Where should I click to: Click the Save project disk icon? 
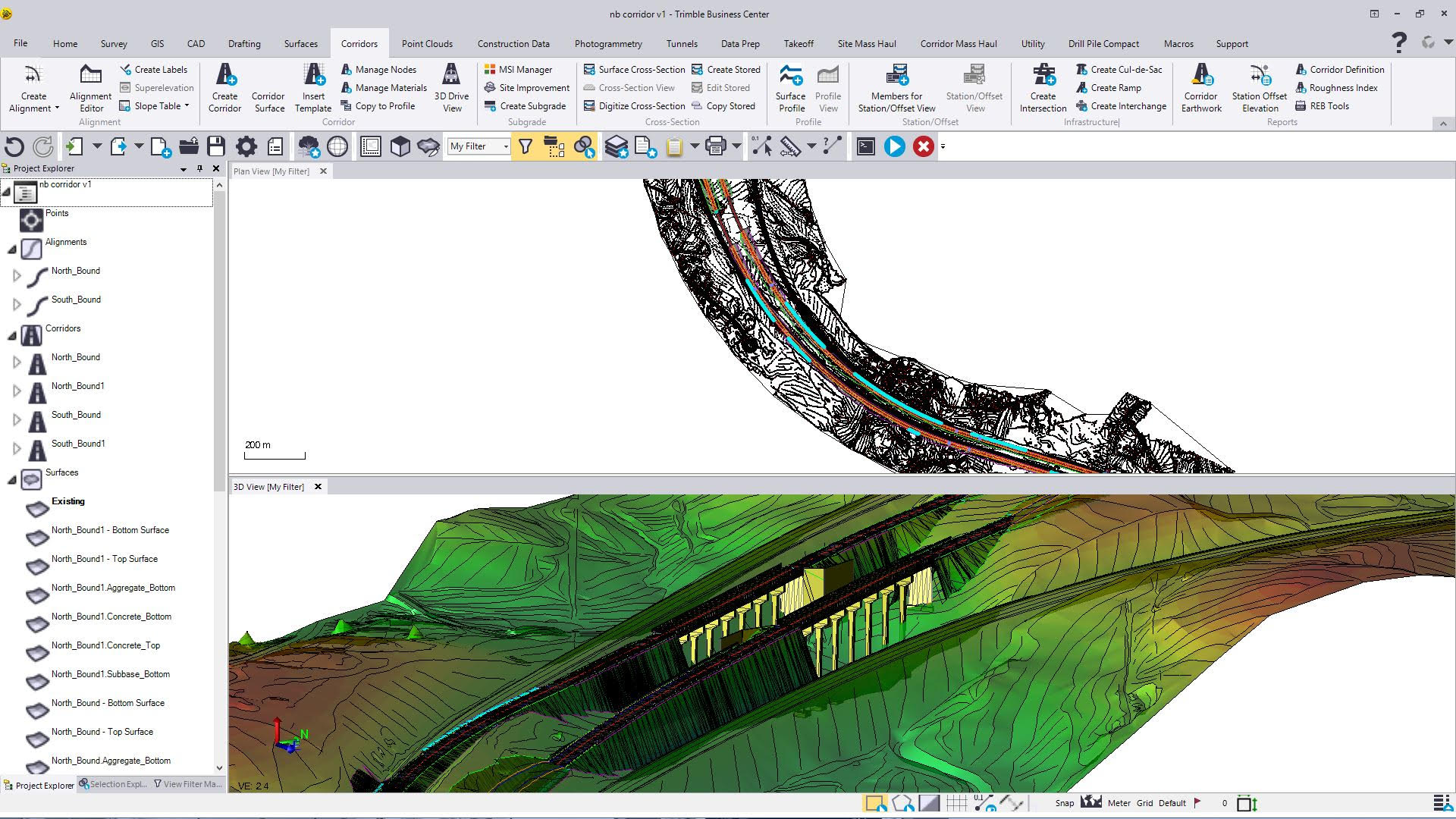216,146
